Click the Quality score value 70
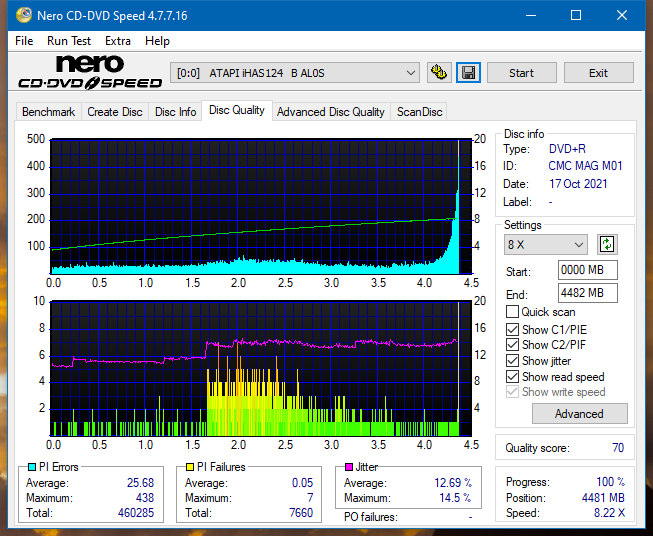Screen dimensions: 653x536 tap(618, 448)
